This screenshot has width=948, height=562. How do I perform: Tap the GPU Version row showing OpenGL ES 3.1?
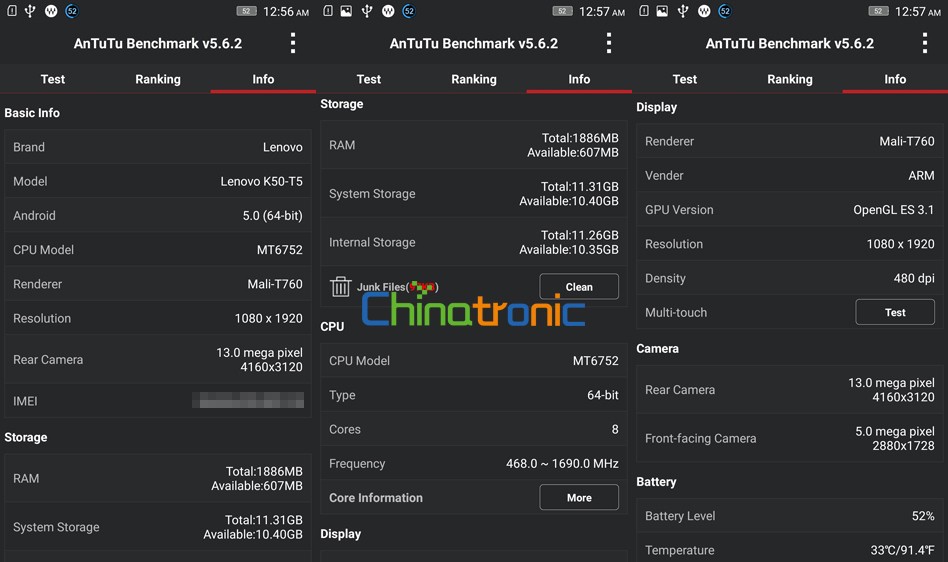[x=790, y=210]
